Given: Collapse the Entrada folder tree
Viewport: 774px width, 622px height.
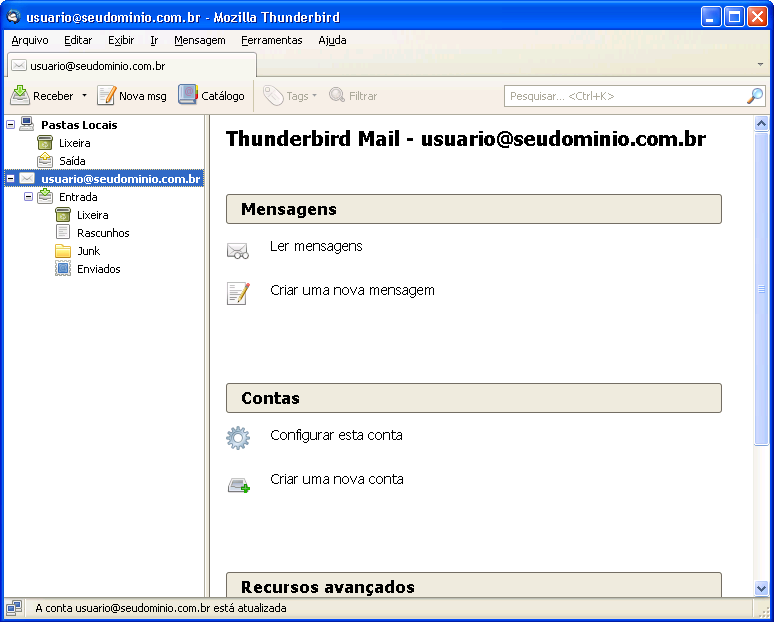Looking at the screenshot, I should [x=28, y=197].
